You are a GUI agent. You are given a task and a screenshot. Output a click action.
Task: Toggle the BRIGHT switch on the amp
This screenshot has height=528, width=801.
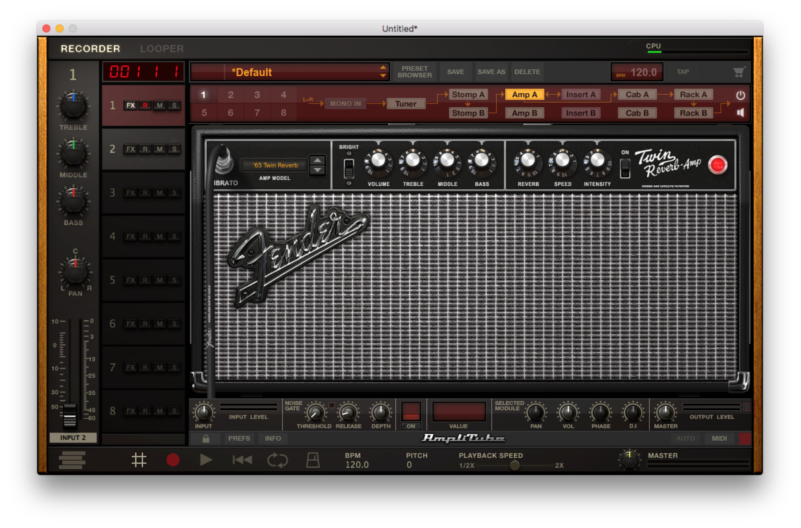pyautogui.click(x=349, y=167)
